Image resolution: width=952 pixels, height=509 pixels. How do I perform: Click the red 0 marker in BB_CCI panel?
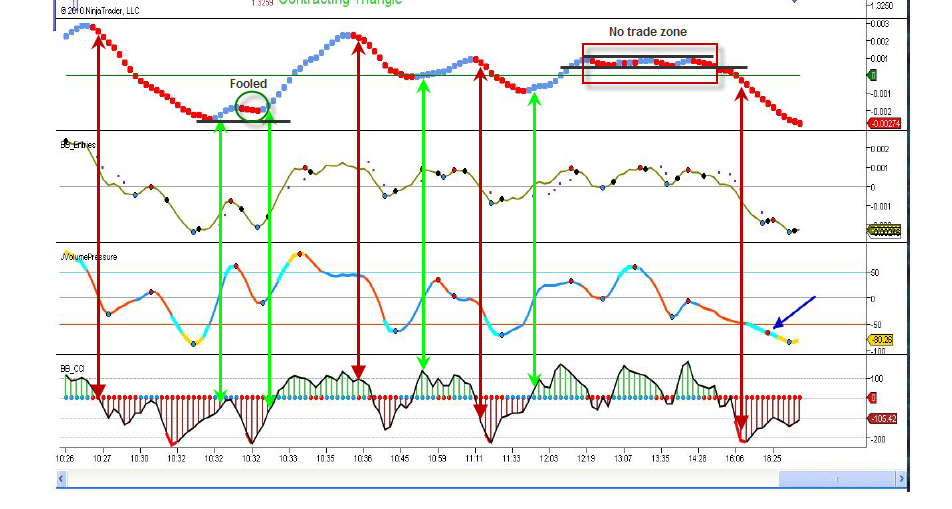pos(872,398)
